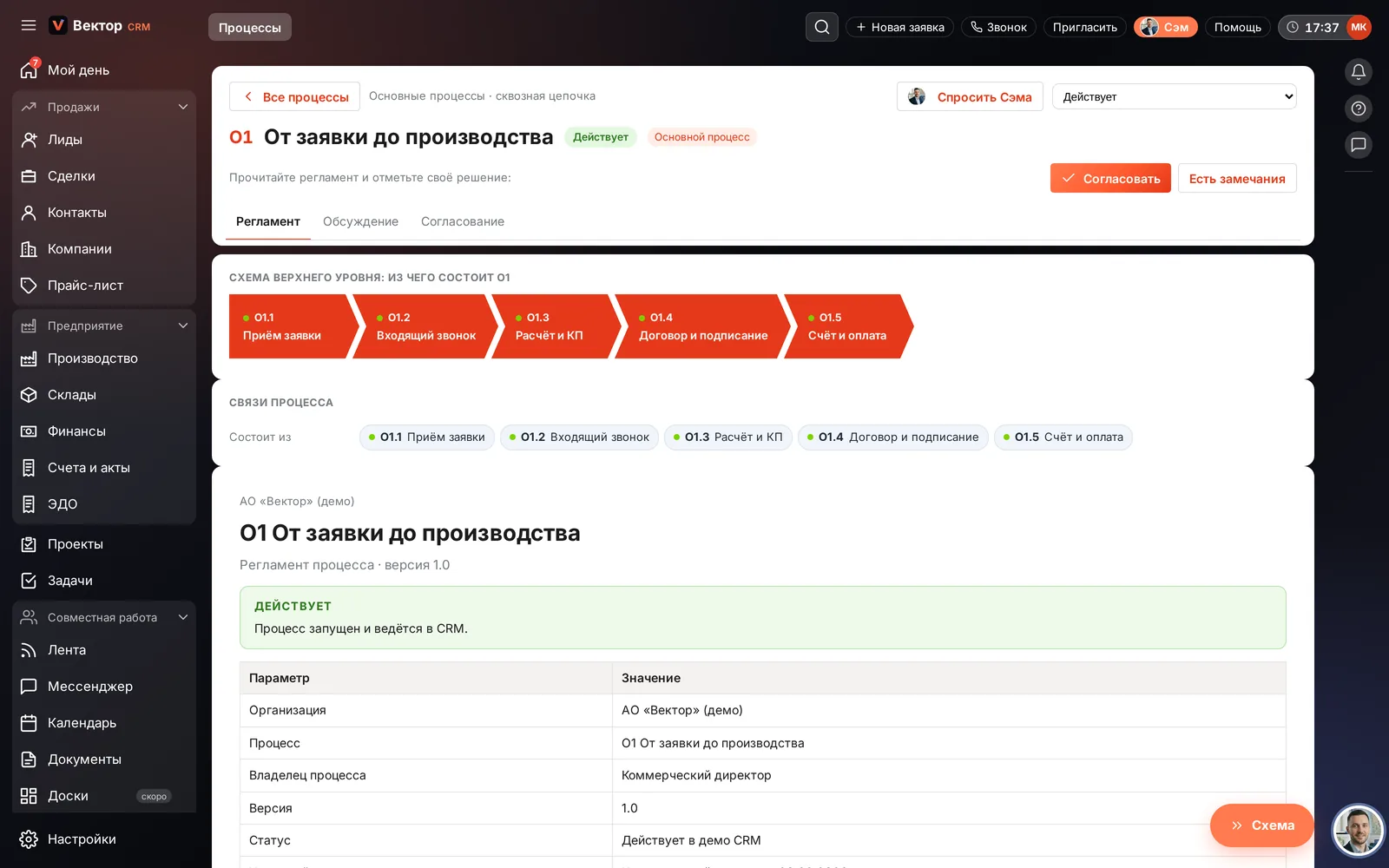This screenshot has width=1389, height=868.
Task: Click Есть замечания button
Action: 1237,178
